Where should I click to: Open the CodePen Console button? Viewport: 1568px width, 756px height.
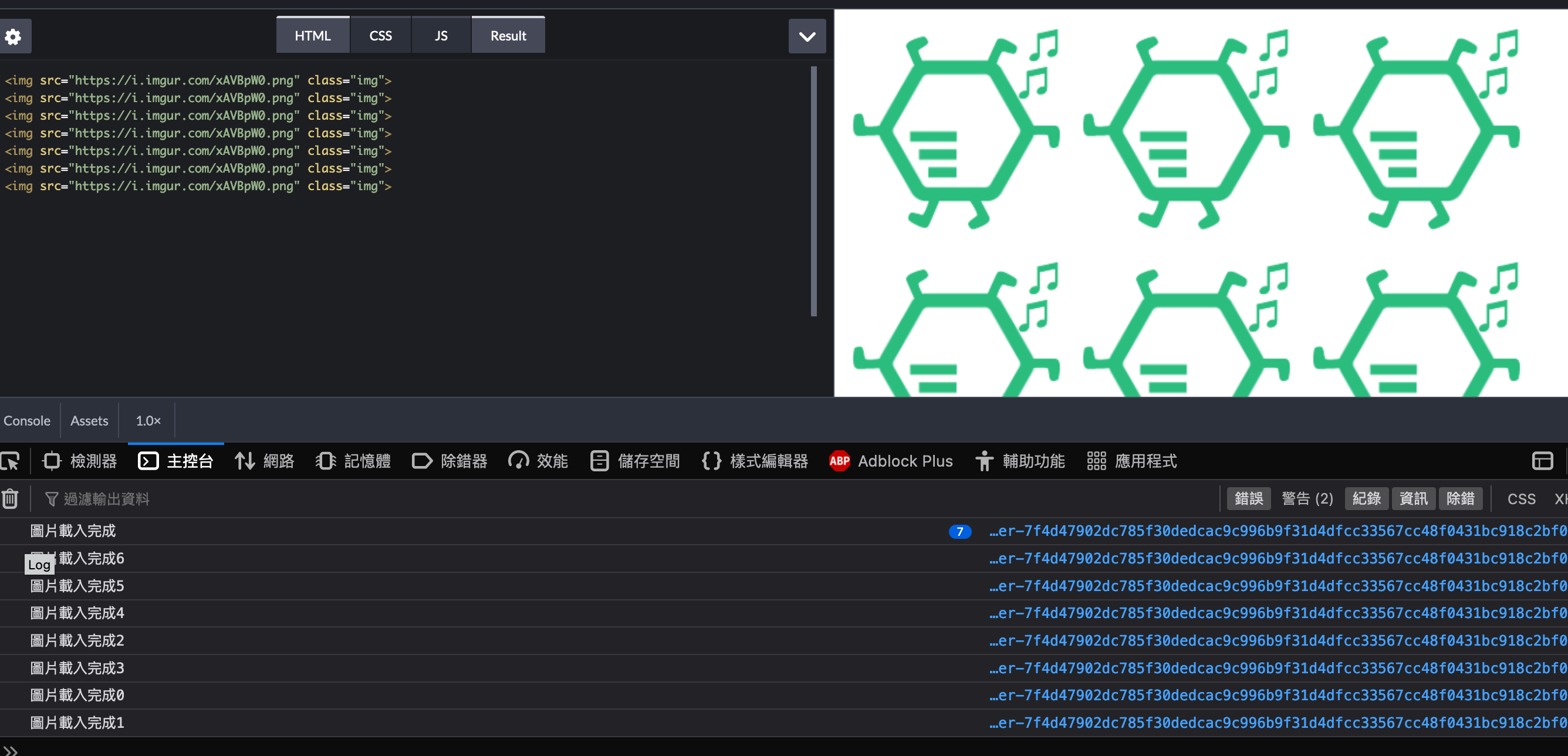(27, 421)
